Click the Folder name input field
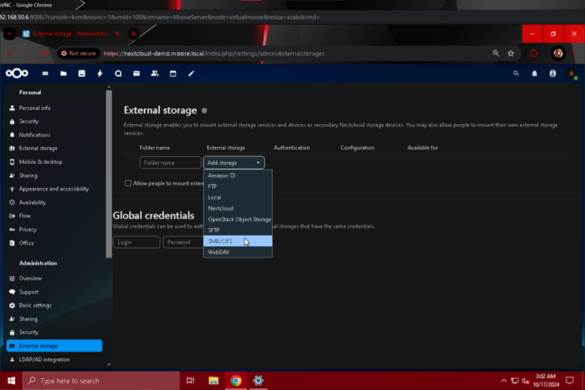The height and width of the screenshot is (390, 585). pos(170,163)
